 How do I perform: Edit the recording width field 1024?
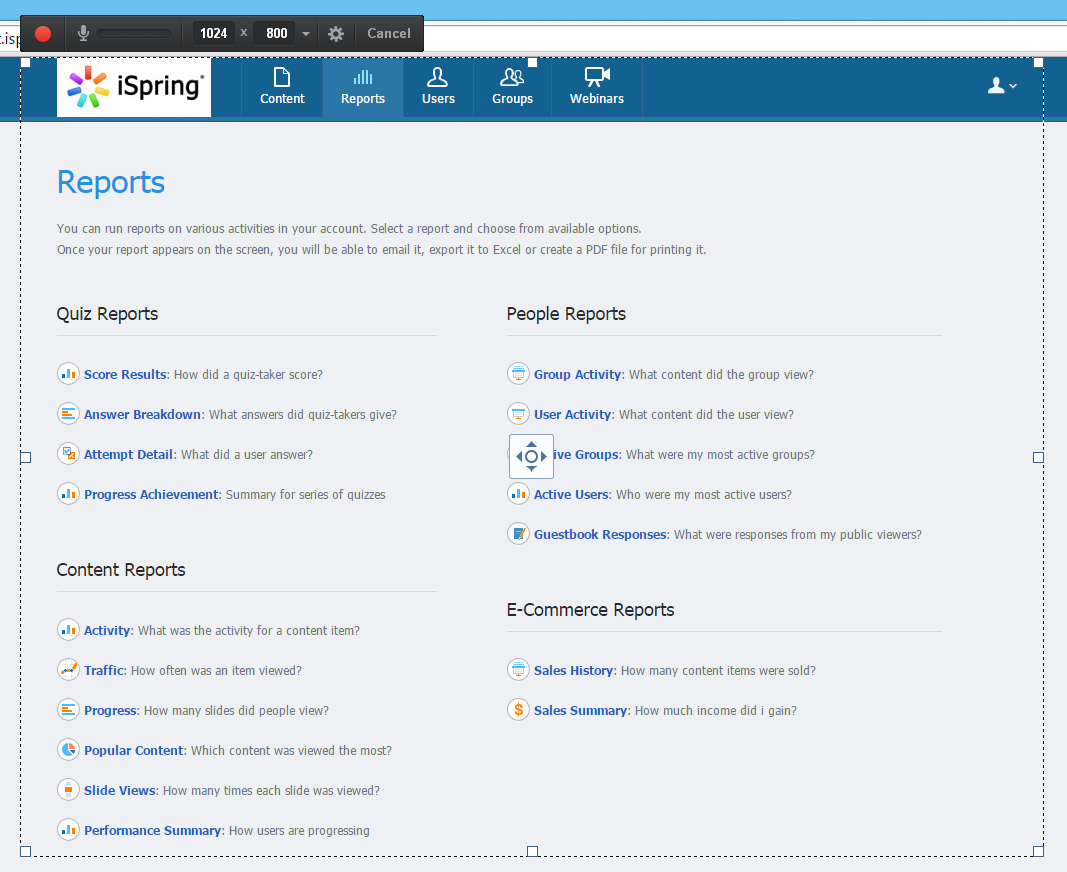point(214,33)
